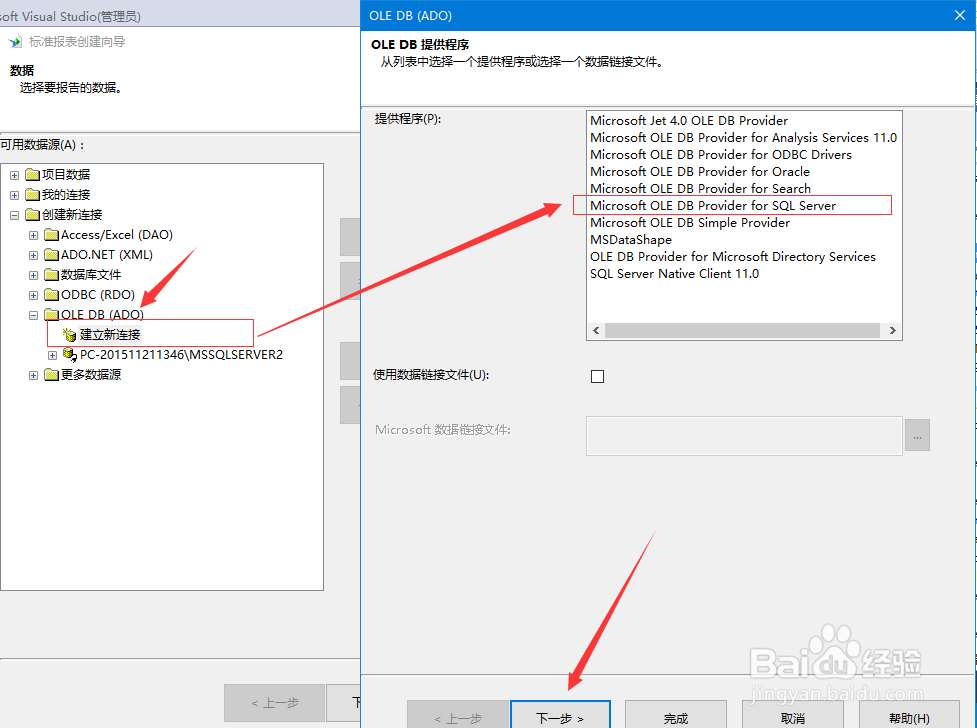Click the 数据库文件 folder icon
977x728 pixels.
tap(53, 274)
